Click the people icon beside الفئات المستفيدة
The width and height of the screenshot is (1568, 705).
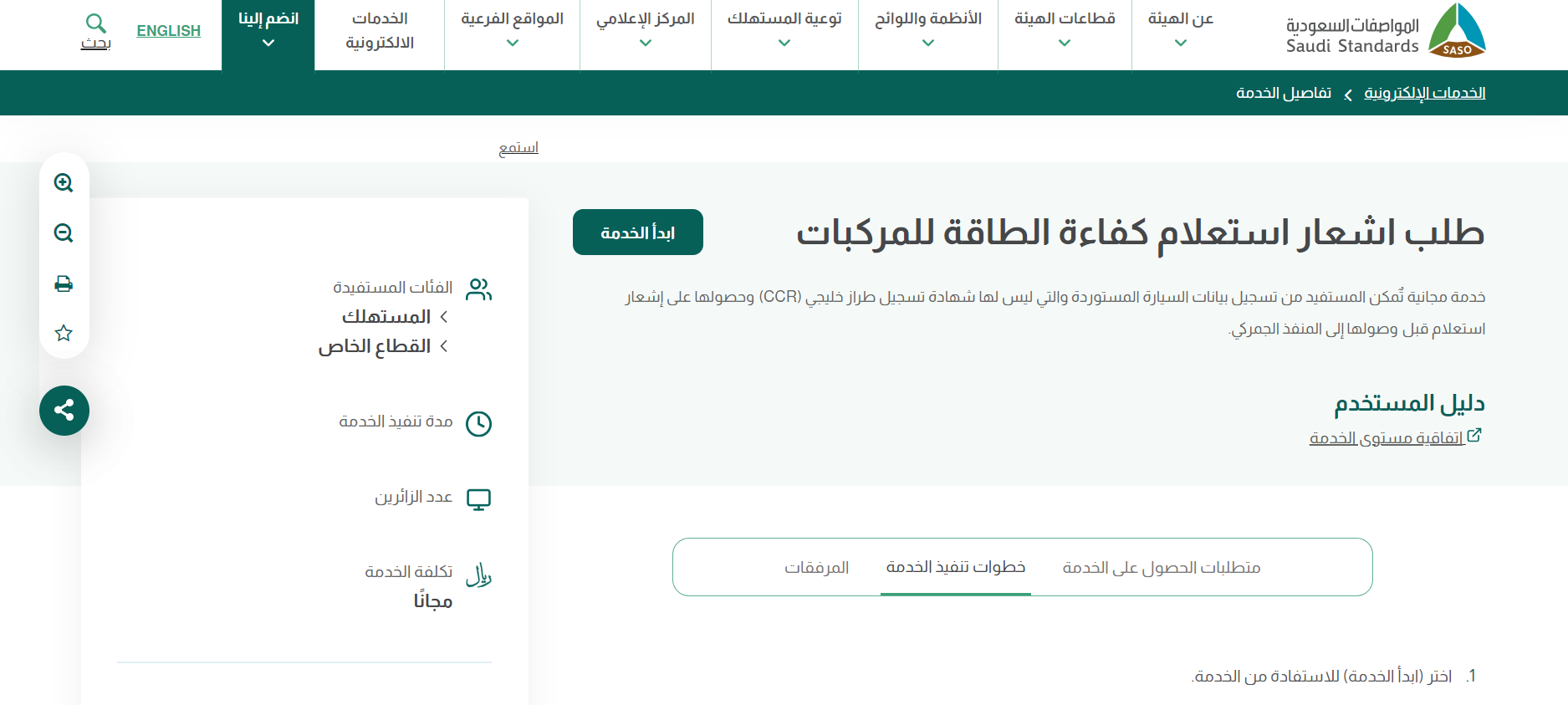click(x=479, y=289)
